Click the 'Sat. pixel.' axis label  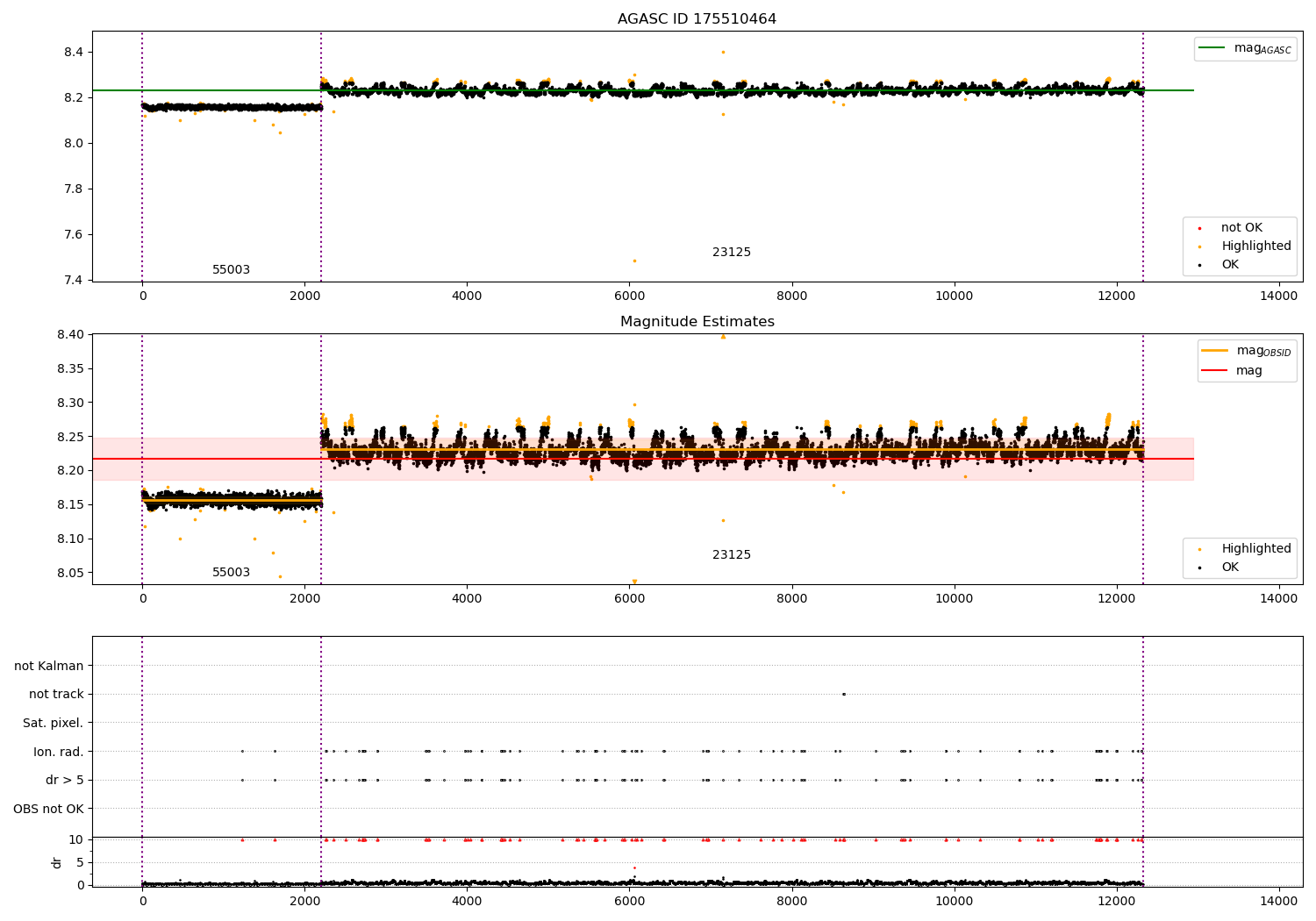point(53,724)
